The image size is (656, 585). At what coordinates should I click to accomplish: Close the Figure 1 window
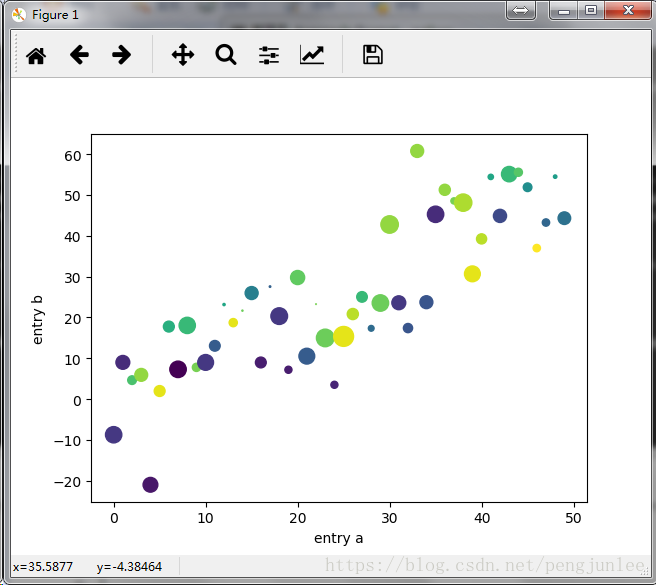pyautogui.click(x=628, y=10)
